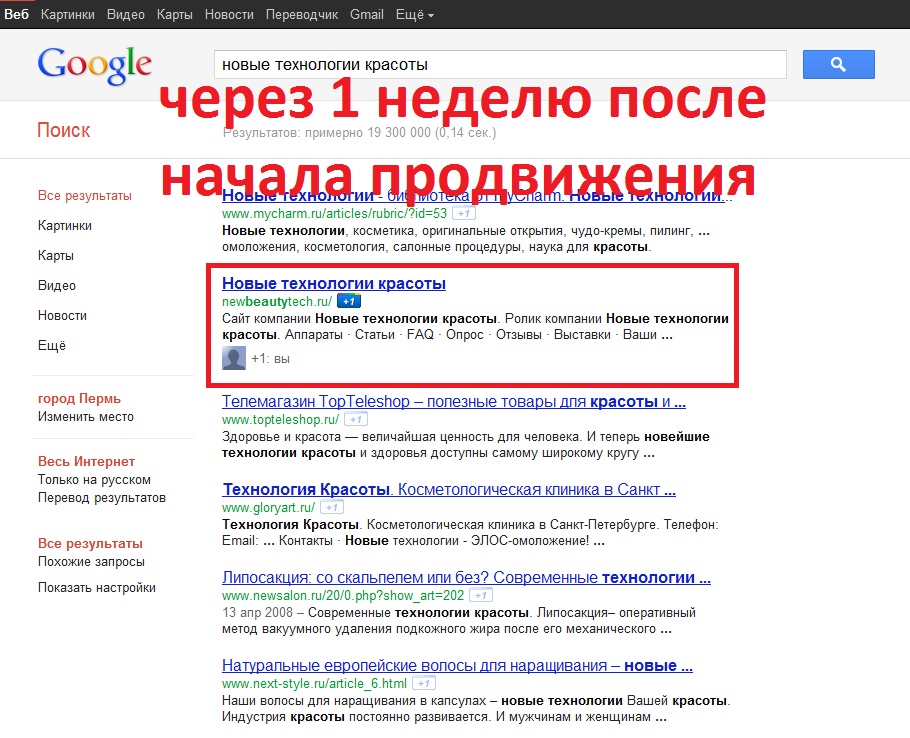
Task: Click 'город Пермь' location label
Action: [x=79, y=399]
